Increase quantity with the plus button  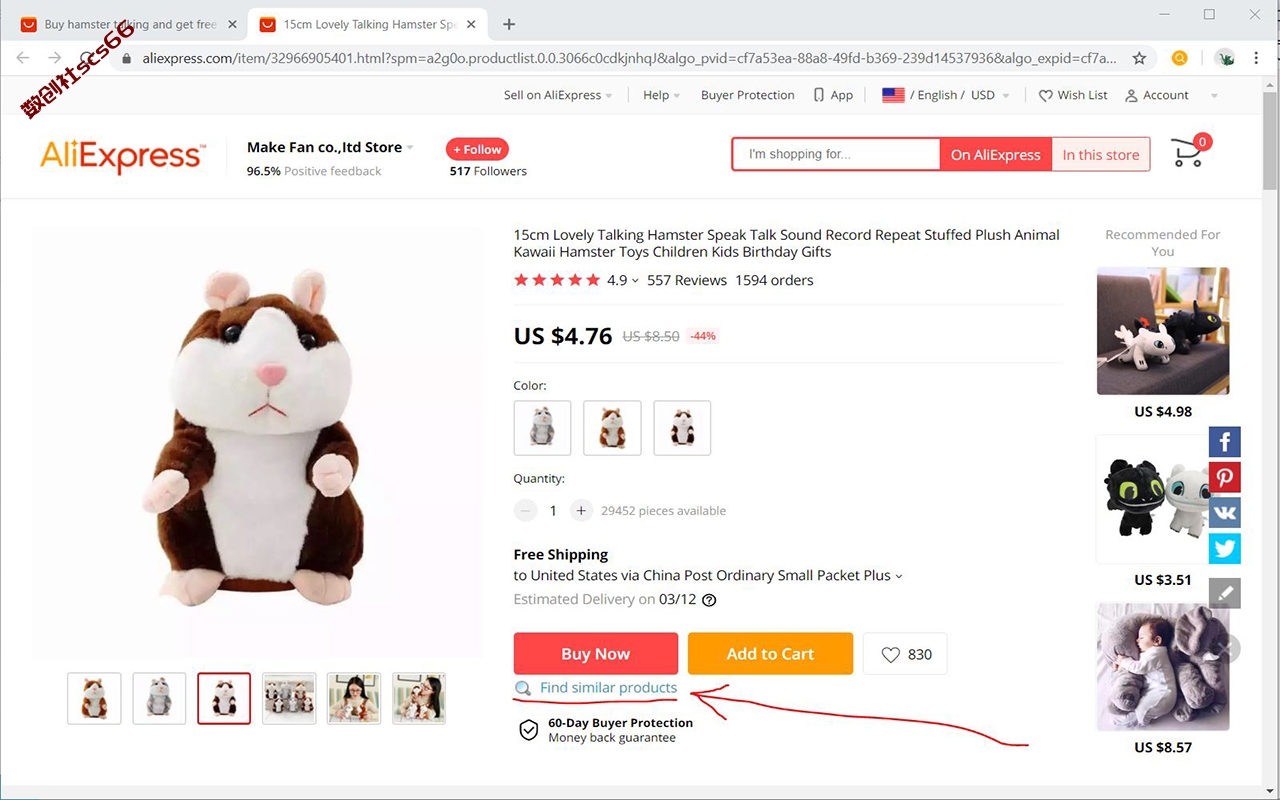click(581, 511)
